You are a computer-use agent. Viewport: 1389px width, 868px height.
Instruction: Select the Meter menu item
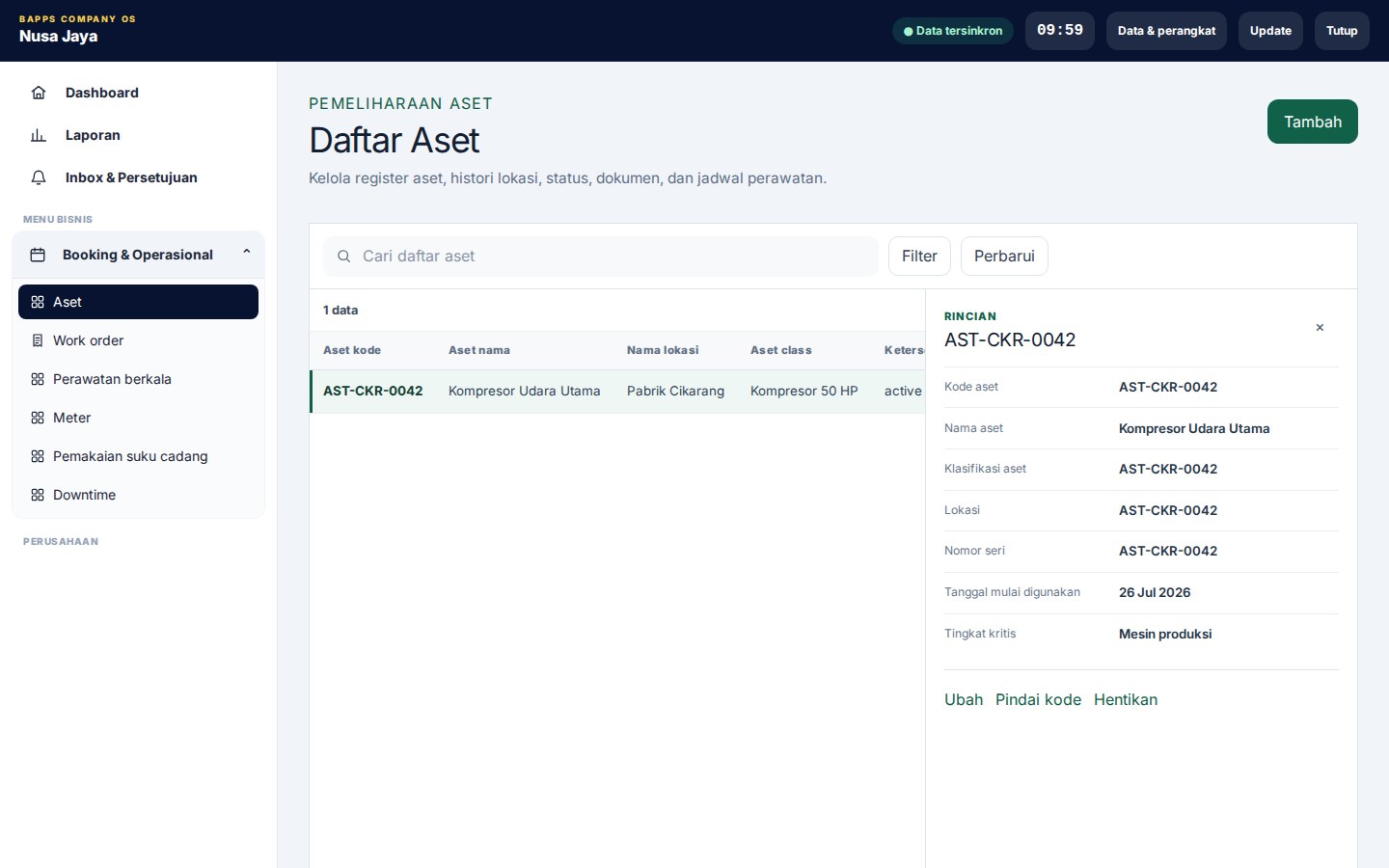click(138, 418)
